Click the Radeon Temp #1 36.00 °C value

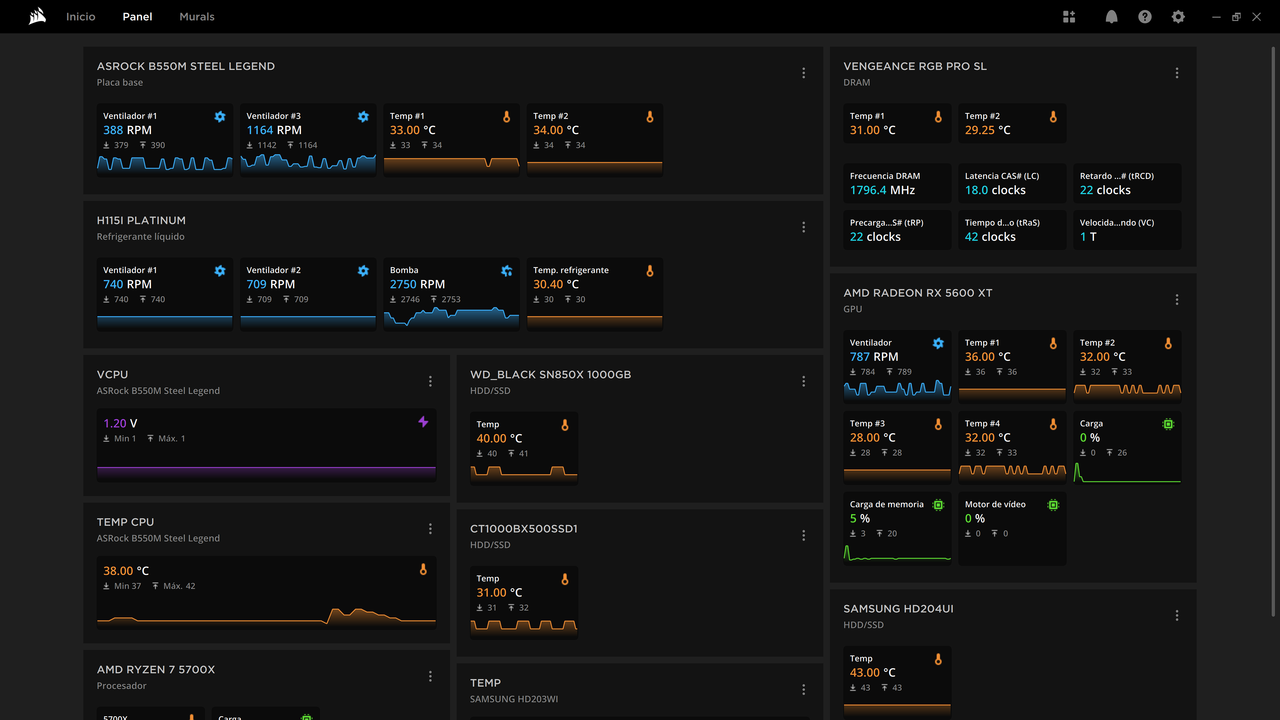tap(988, 357)
